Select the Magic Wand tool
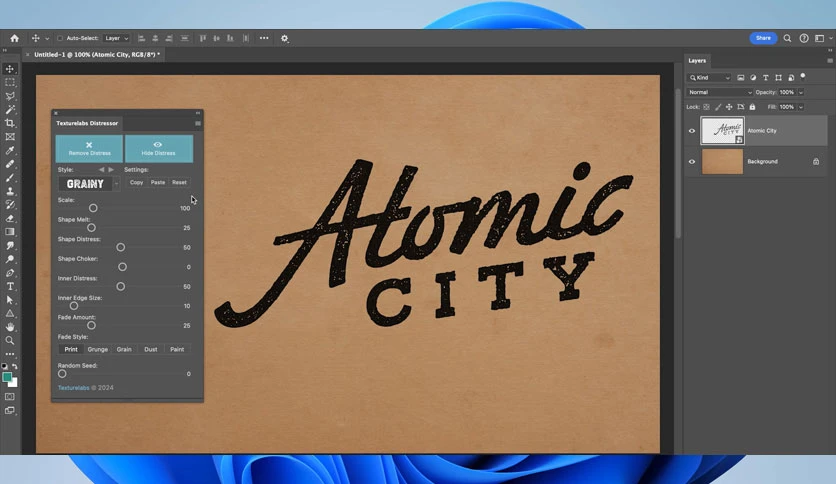 10,109
